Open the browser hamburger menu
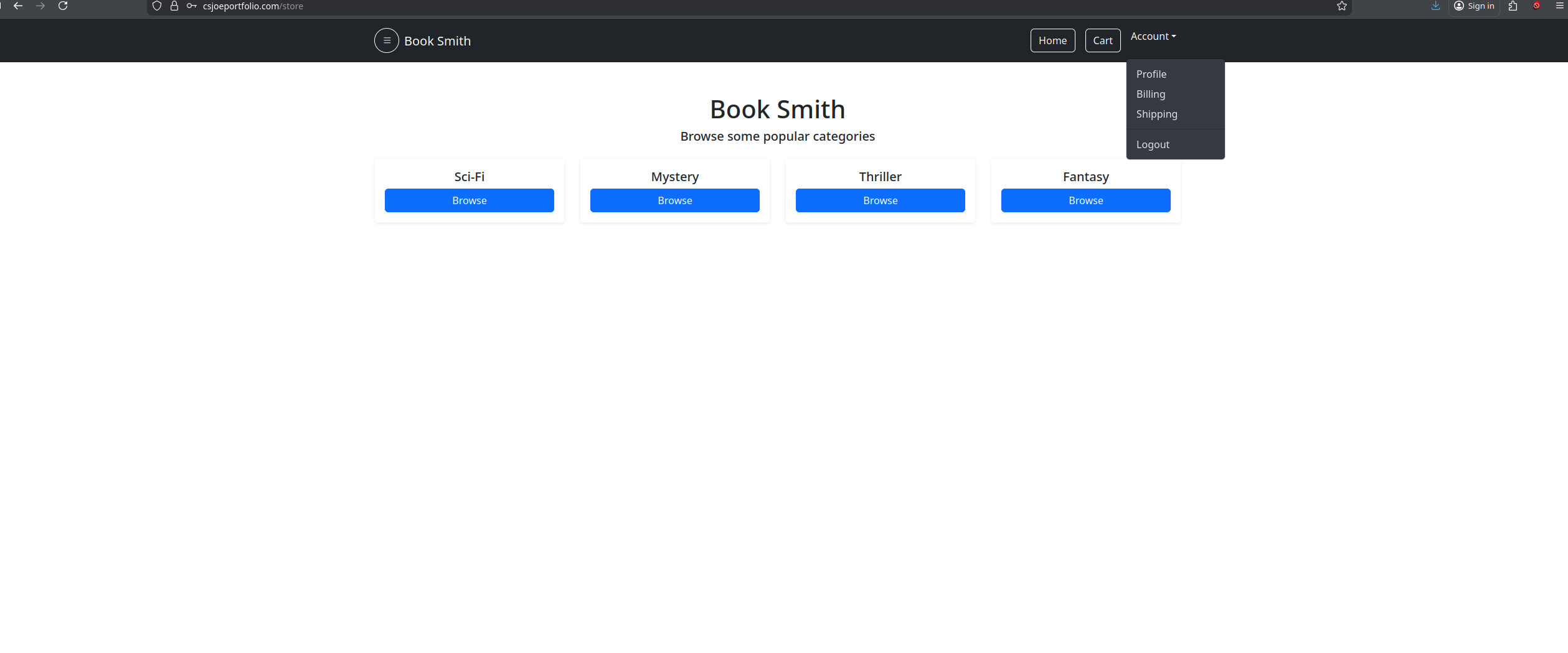The height and width of the screenshot is (653, 1568). point(1559,6)
